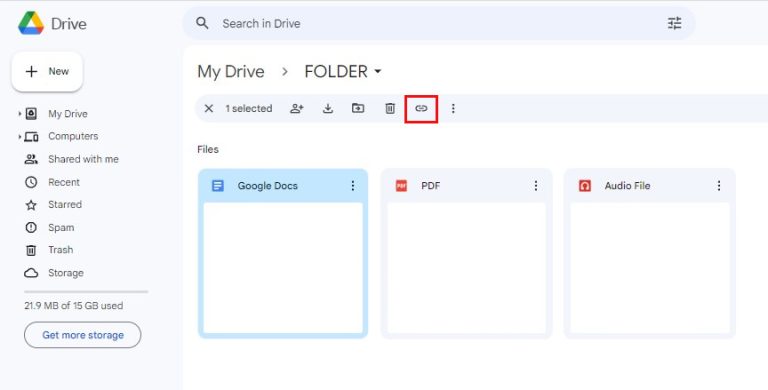Move selected file to trash icon
The height and width of the screenshot is (390, 768).
tap(390, 108)
